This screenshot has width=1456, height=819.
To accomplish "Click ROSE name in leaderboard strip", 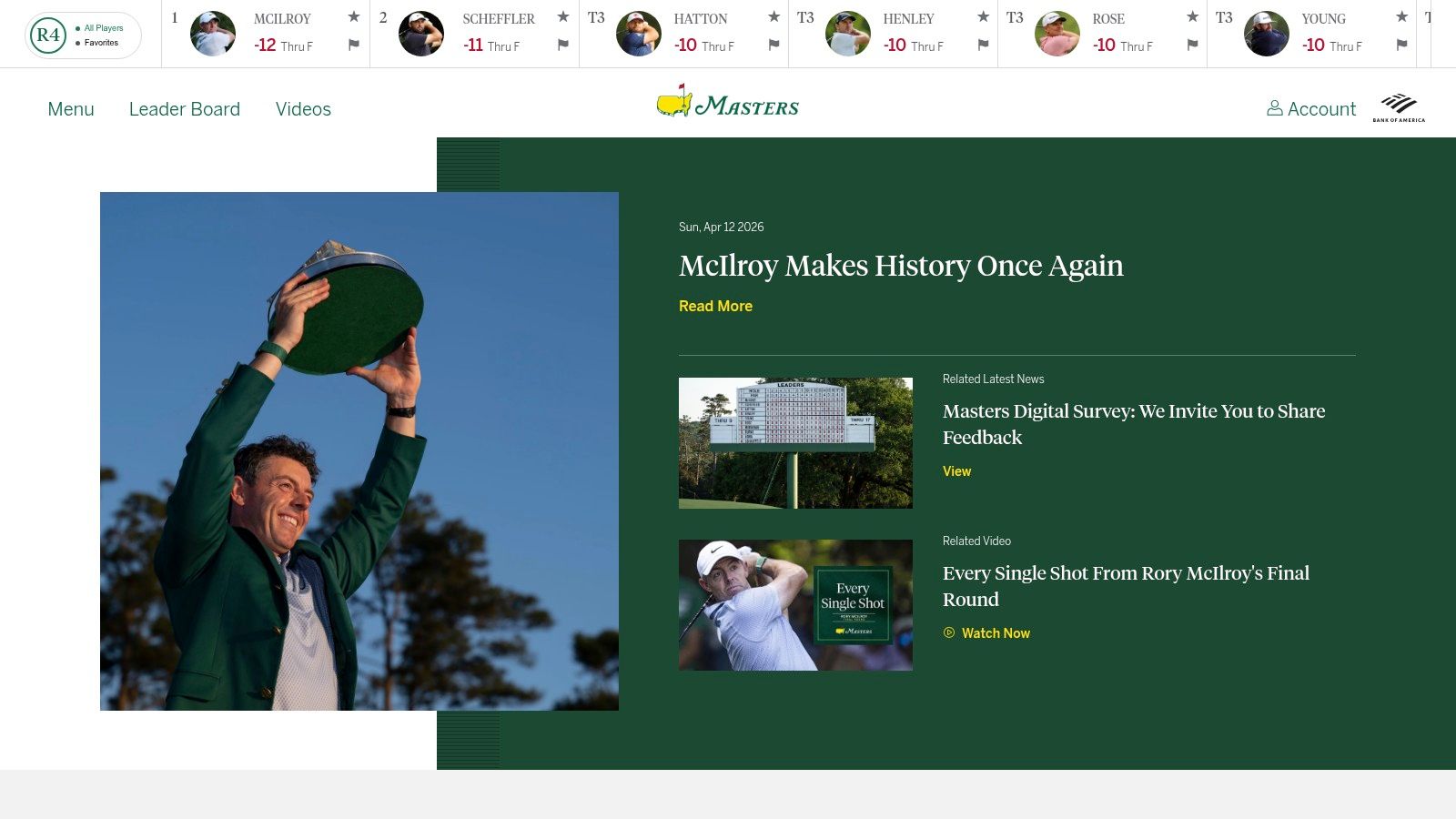I will point(1108,19).
